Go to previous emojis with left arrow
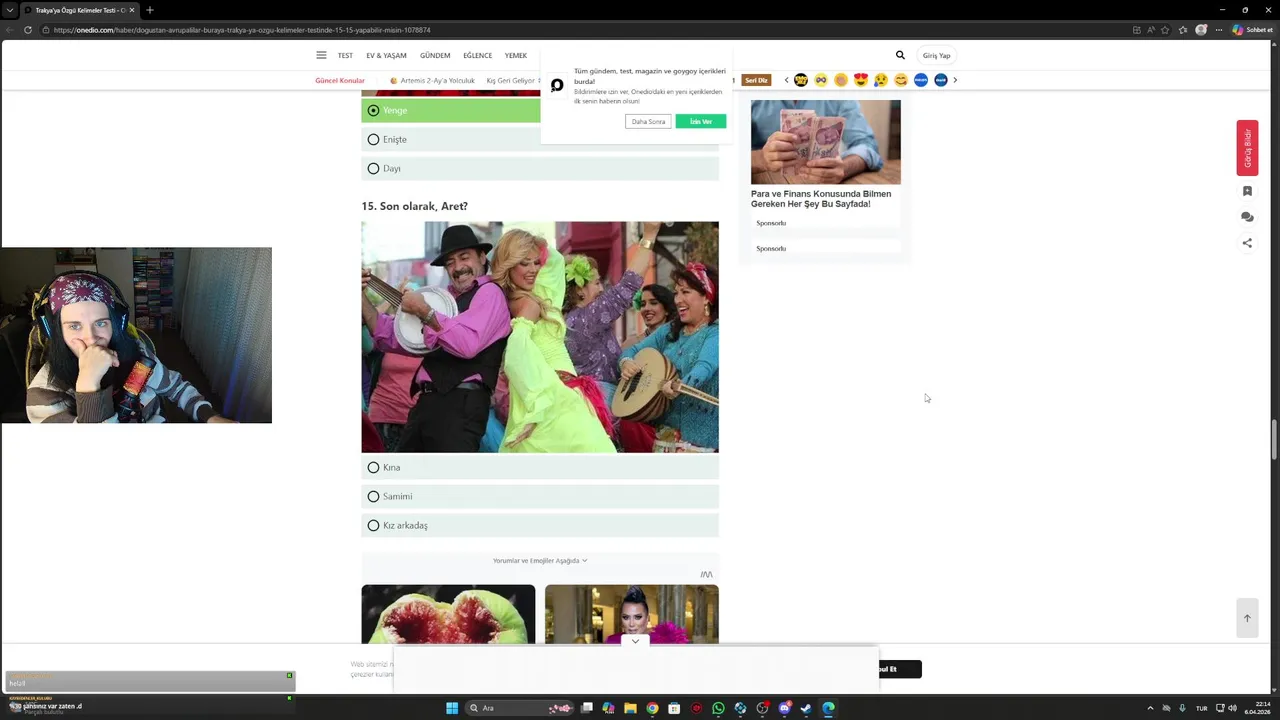1280x720 pixels. pos(786,80)
